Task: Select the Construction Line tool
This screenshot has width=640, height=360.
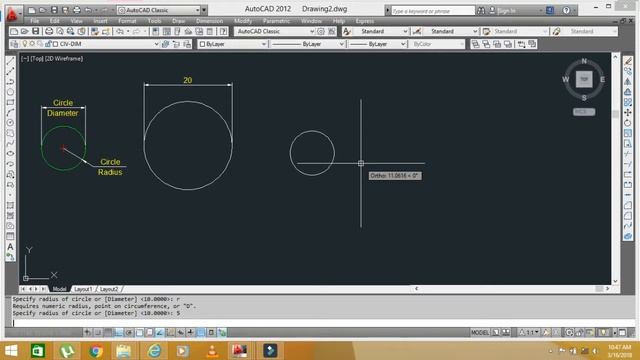Action: click(x=10, y=71)
